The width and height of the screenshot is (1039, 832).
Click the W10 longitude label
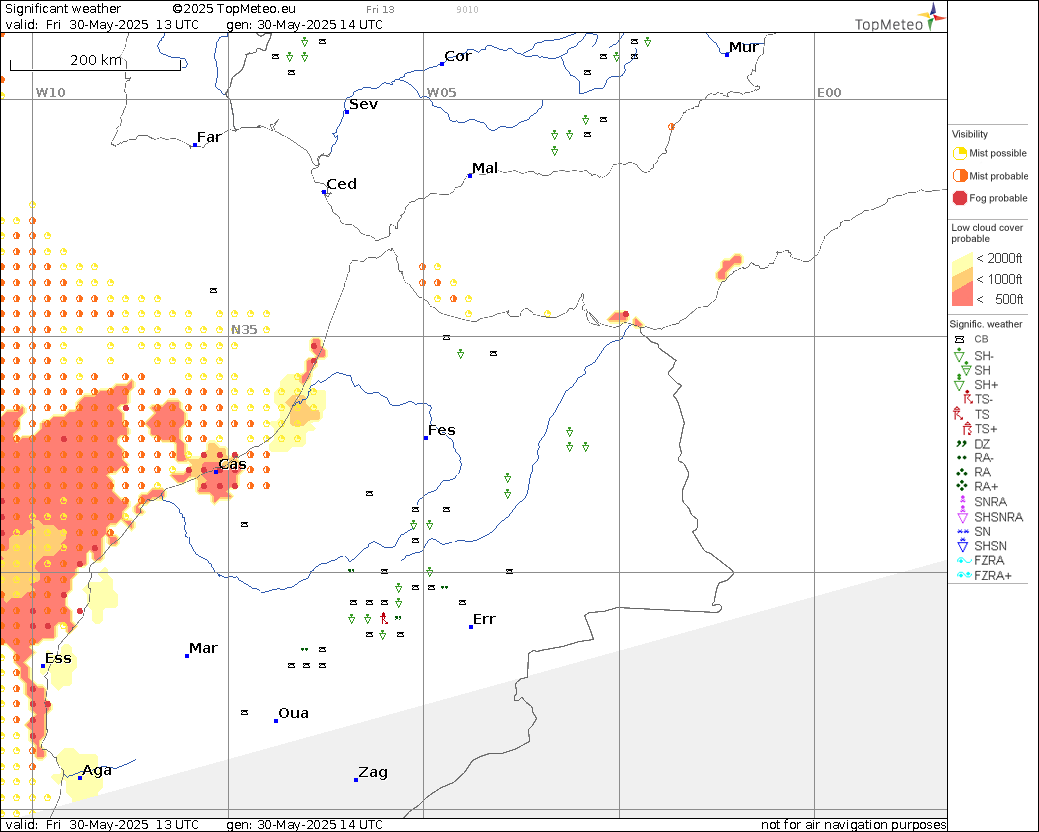[50, 92]
